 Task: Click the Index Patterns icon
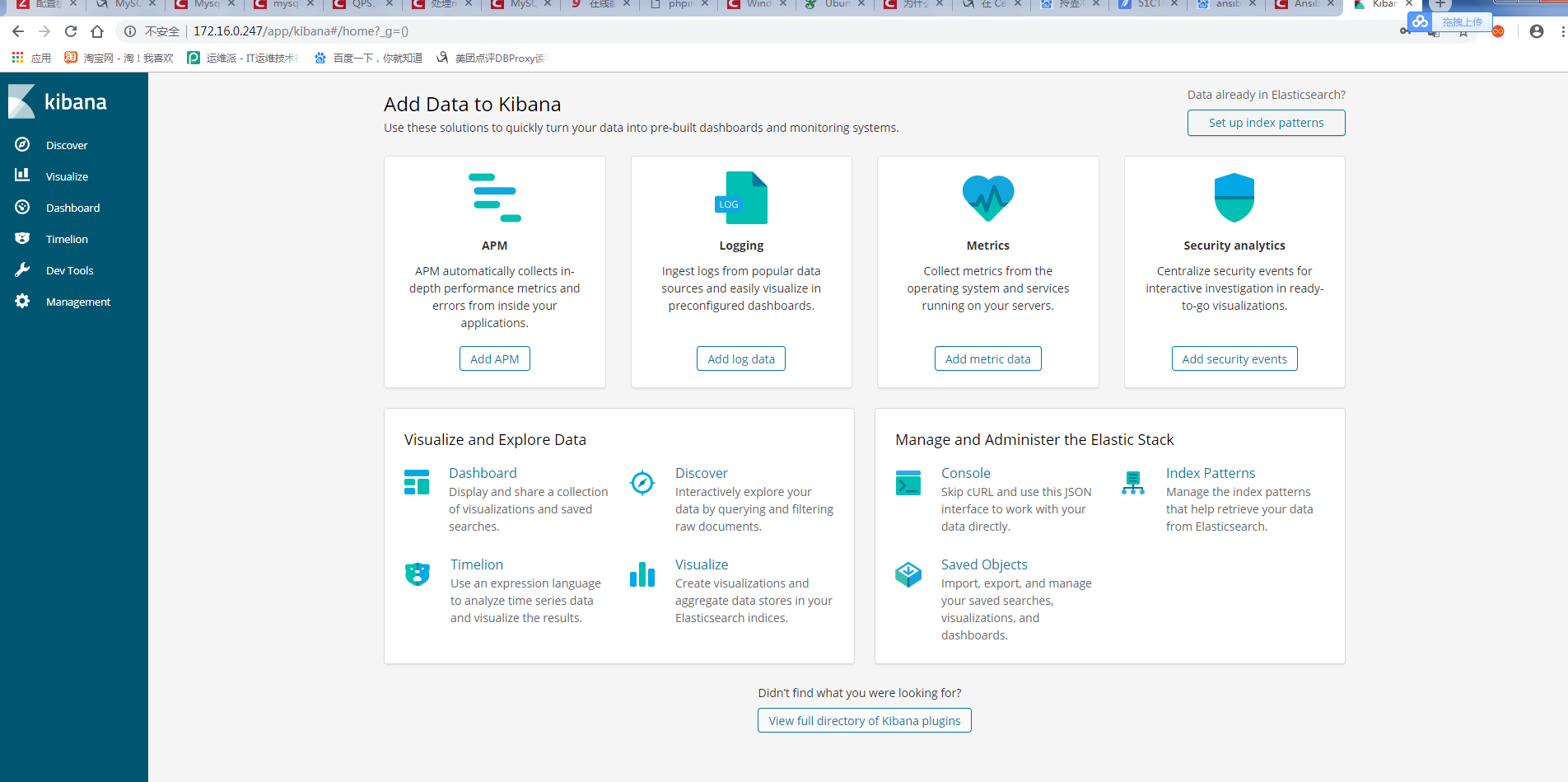tap(1133, 482)
